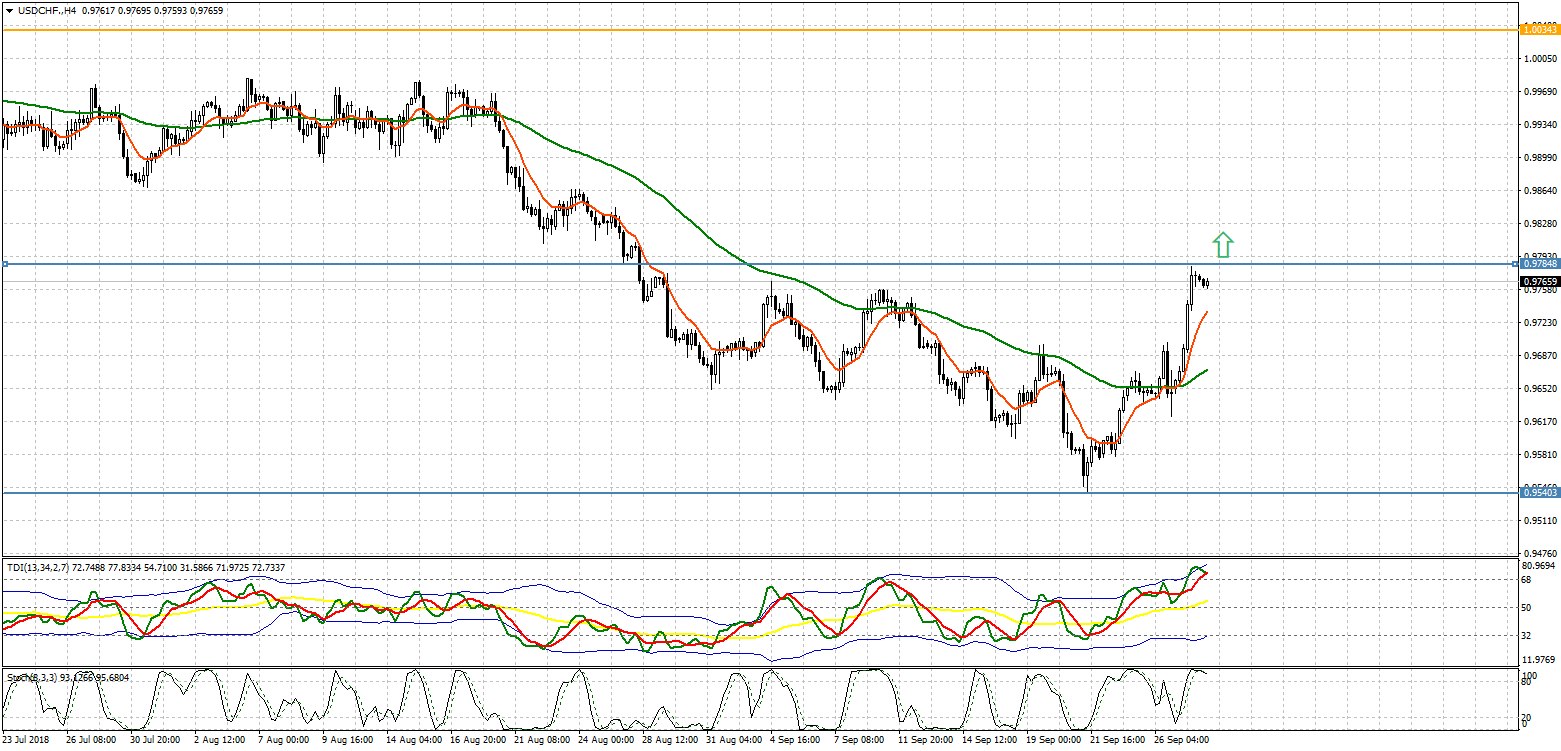The image size is (1561, 751).
Task: Open the dropdown triangle beside USDCHF
Action: tap(7, 10)
